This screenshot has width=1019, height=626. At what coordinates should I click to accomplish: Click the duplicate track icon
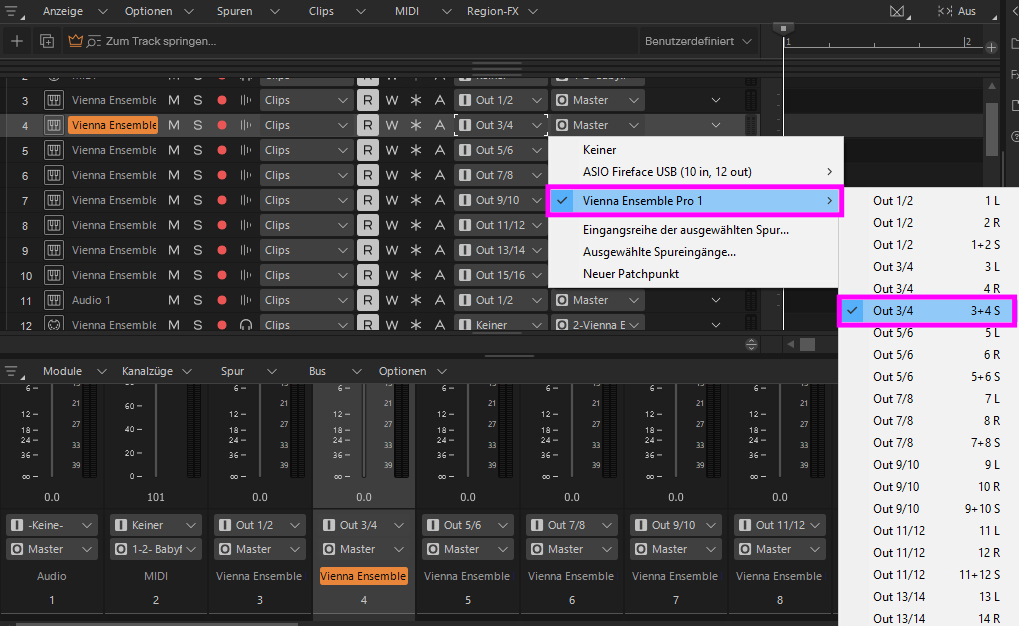point(47,41)
